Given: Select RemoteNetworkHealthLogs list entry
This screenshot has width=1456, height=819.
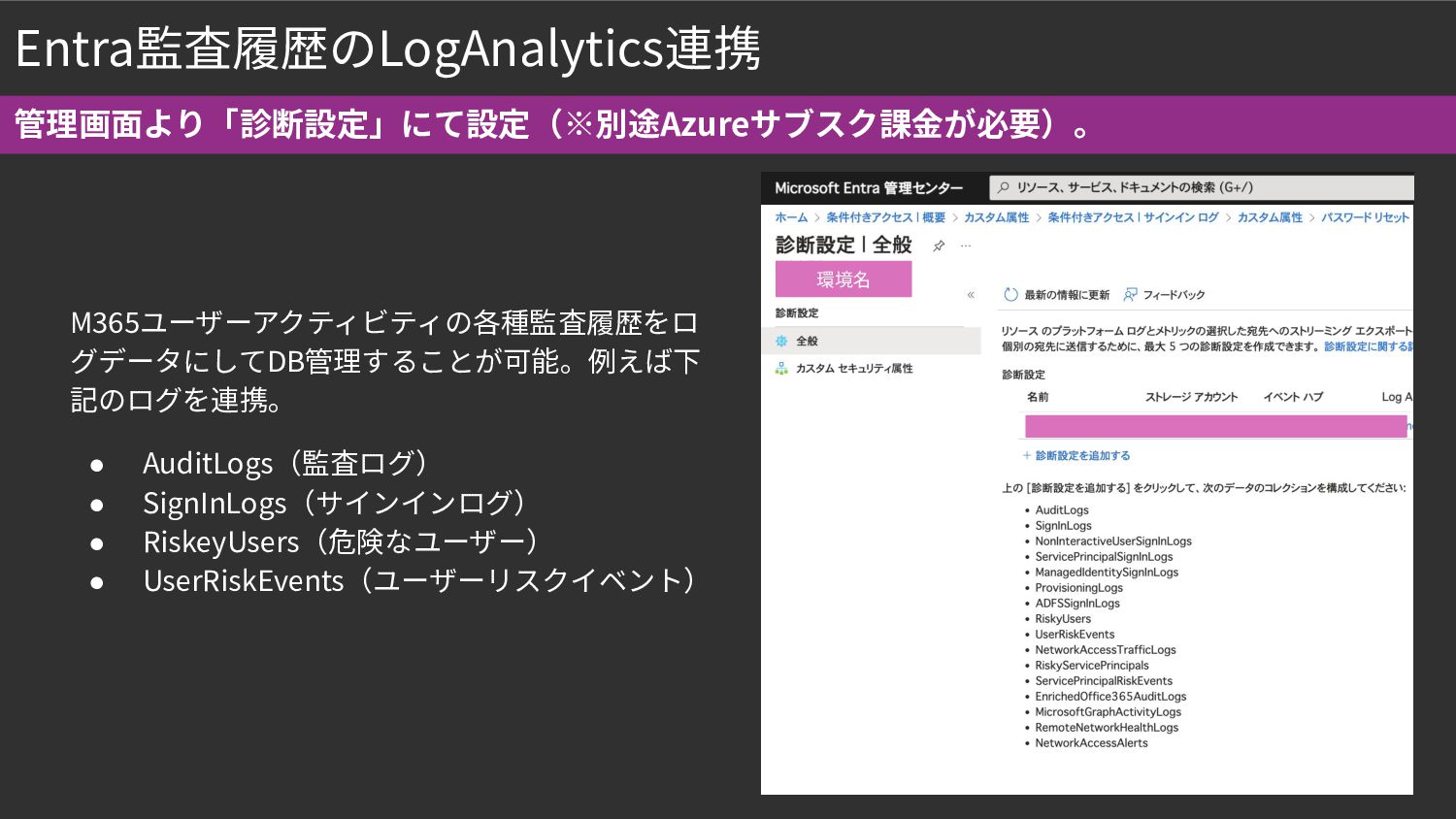Looking at the screenshot, I should 1107,728.
